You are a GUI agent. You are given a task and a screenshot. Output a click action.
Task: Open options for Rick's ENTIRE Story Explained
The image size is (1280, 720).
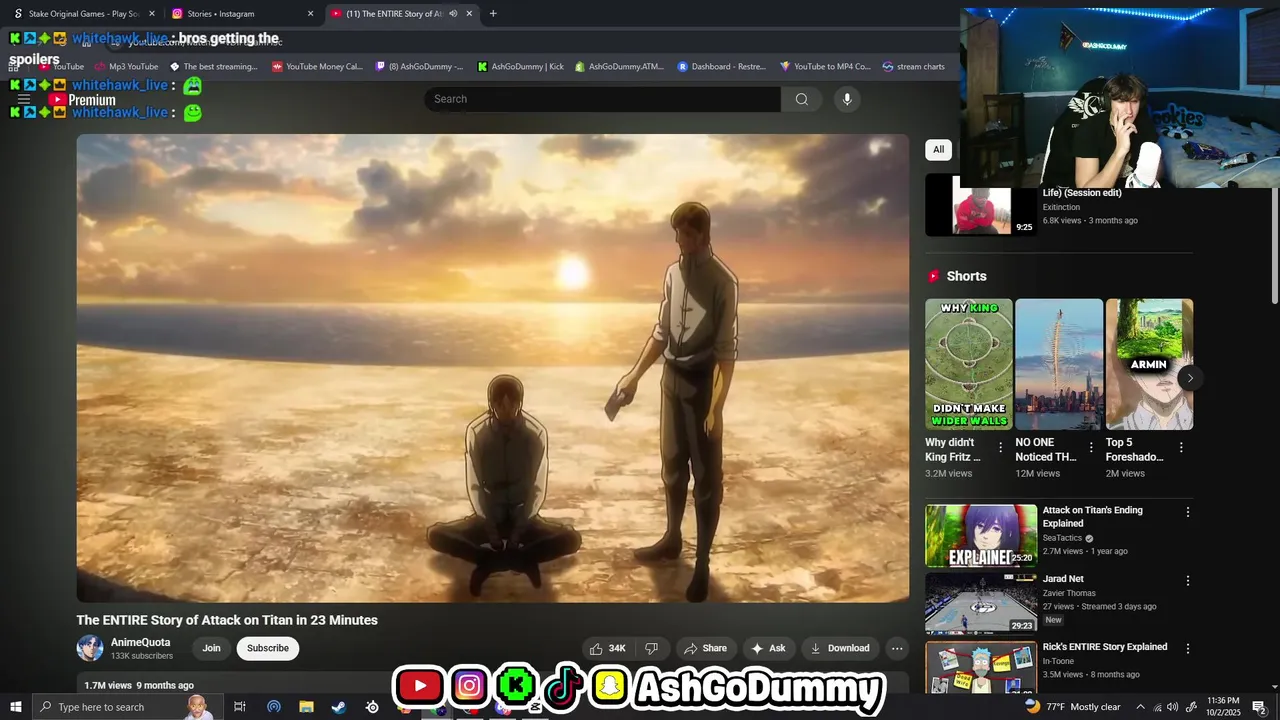(1188, 649)
